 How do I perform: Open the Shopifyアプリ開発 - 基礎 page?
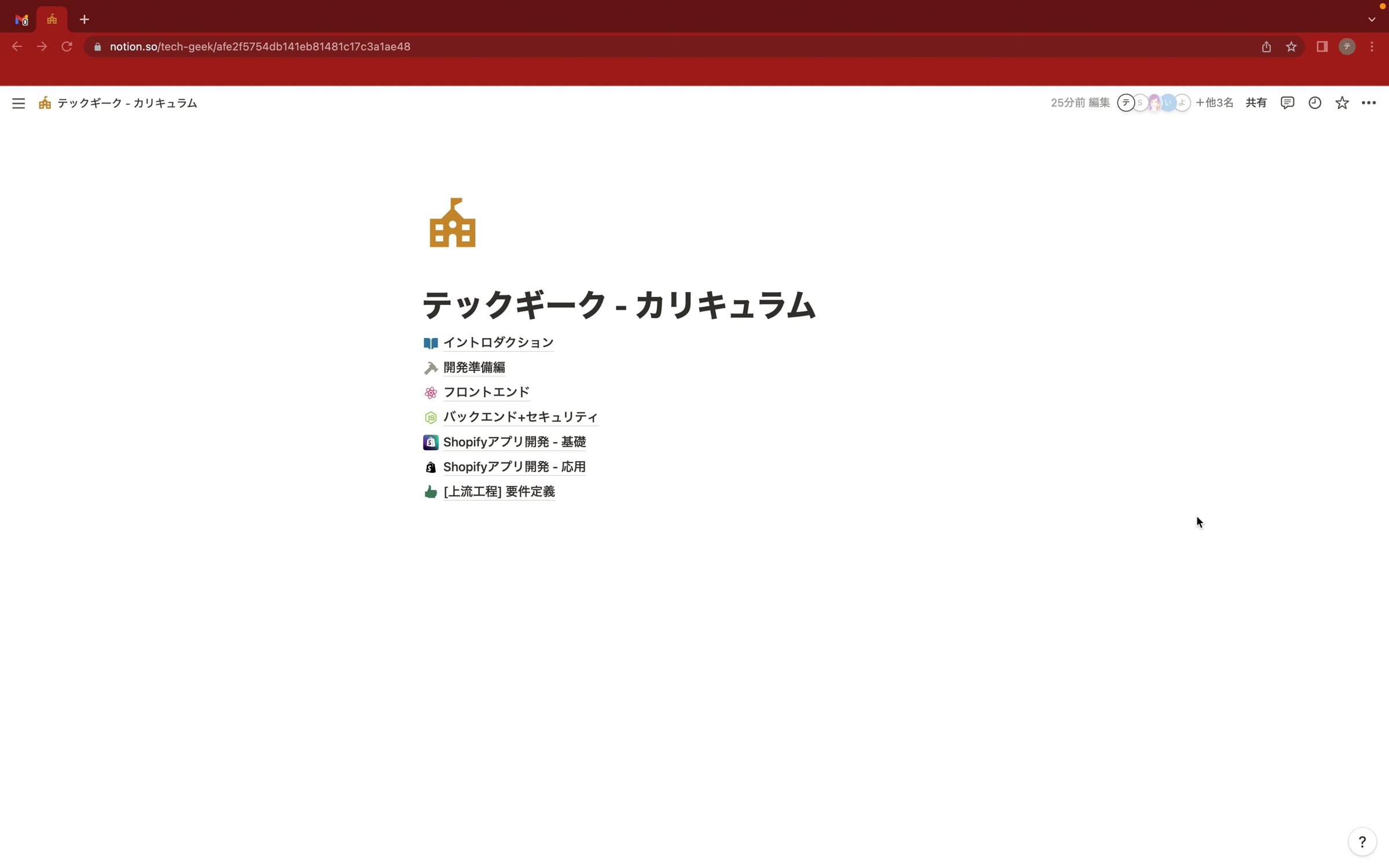click(x=515, y=442)
